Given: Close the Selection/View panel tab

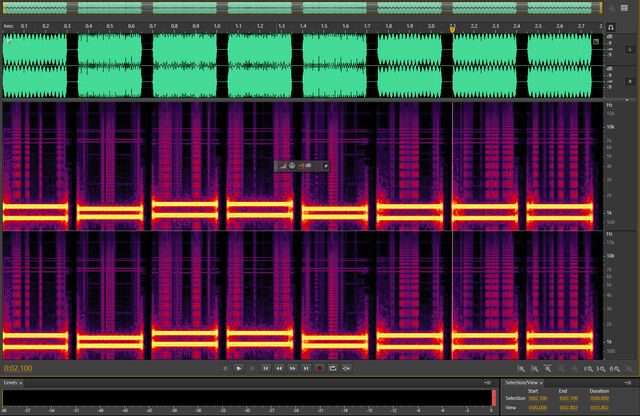Looking at the screenshot, I should tap(541, 383).
